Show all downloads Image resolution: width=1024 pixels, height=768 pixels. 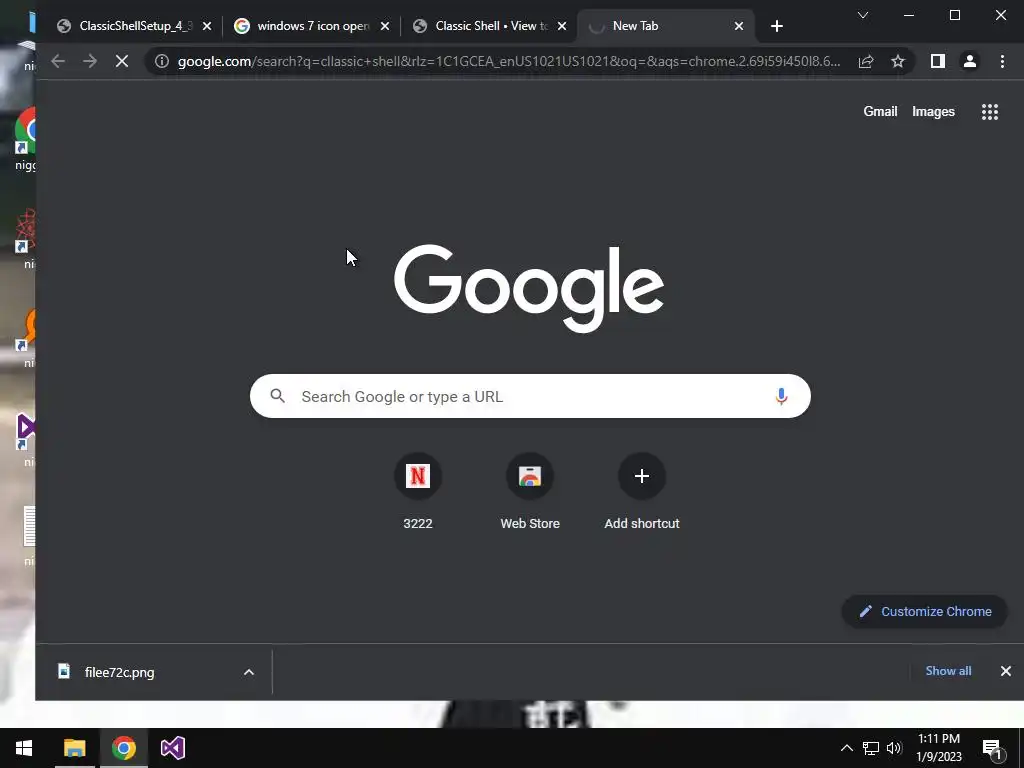coord(948,671)
